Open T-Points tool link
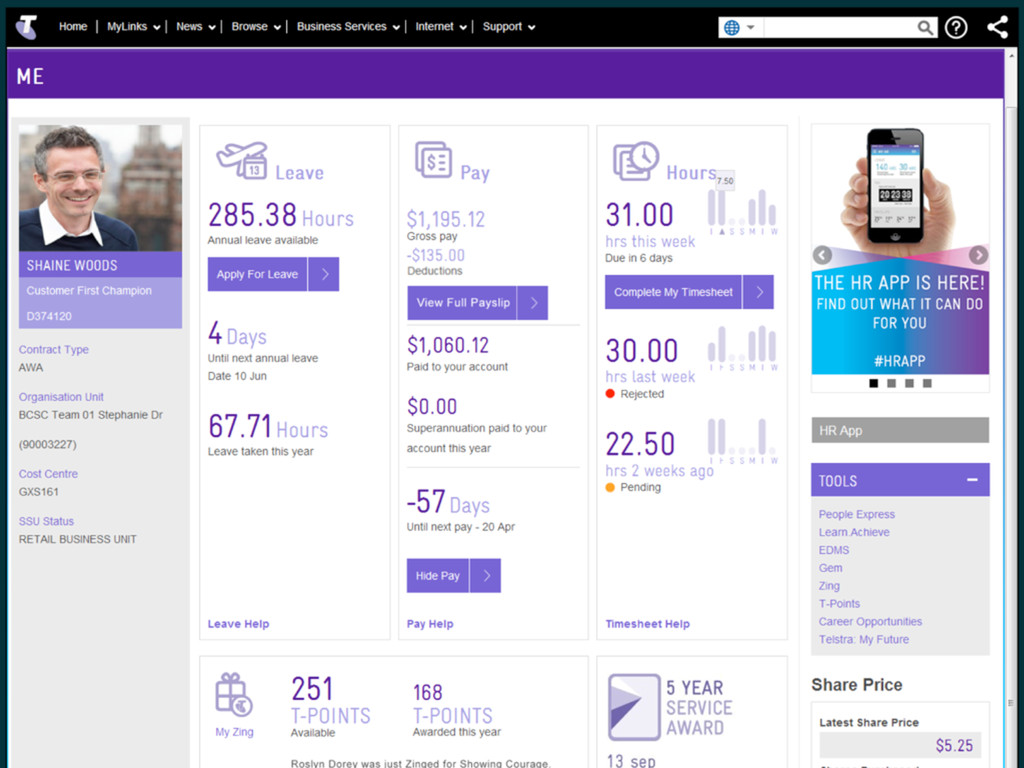This screenshot has width=1024, height=768. click(x=840, y=603)
